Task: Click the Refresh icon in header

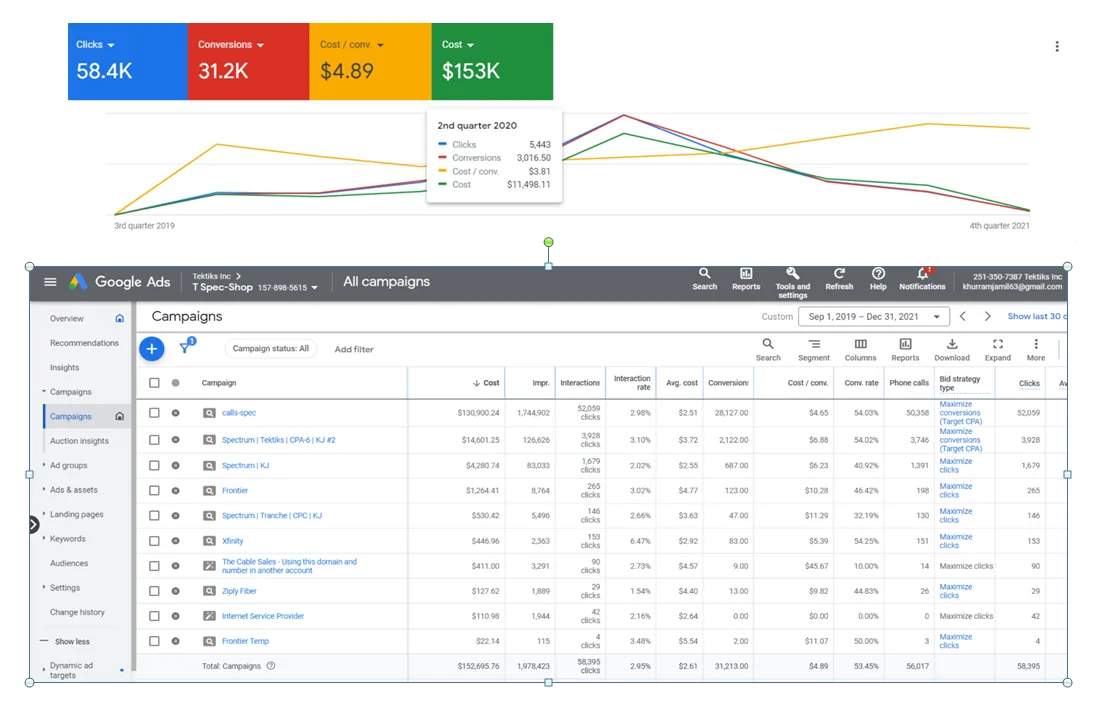Action: pos(839,274)
